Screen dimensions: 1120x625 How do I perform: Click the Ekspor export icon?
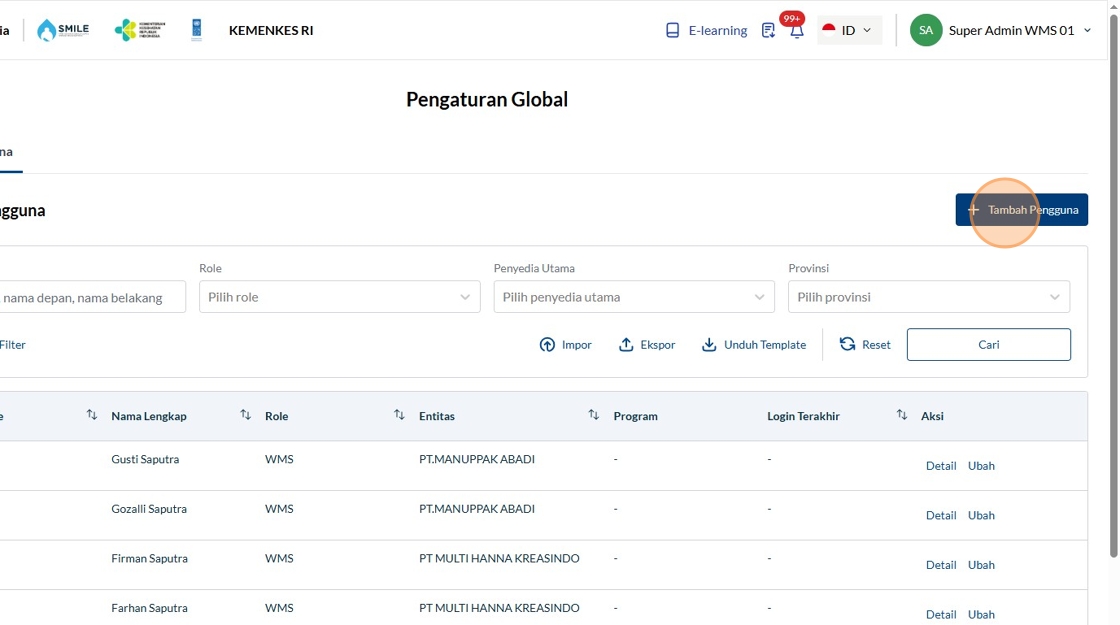(626, 345)
